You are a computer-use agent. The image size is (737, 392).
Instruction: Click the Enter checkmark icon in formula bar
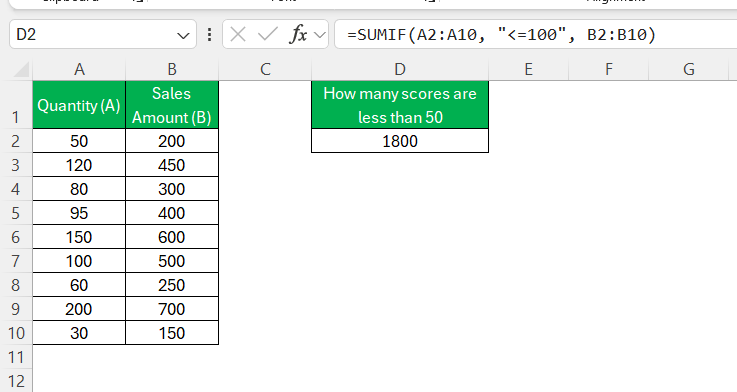tap(267, 34)
